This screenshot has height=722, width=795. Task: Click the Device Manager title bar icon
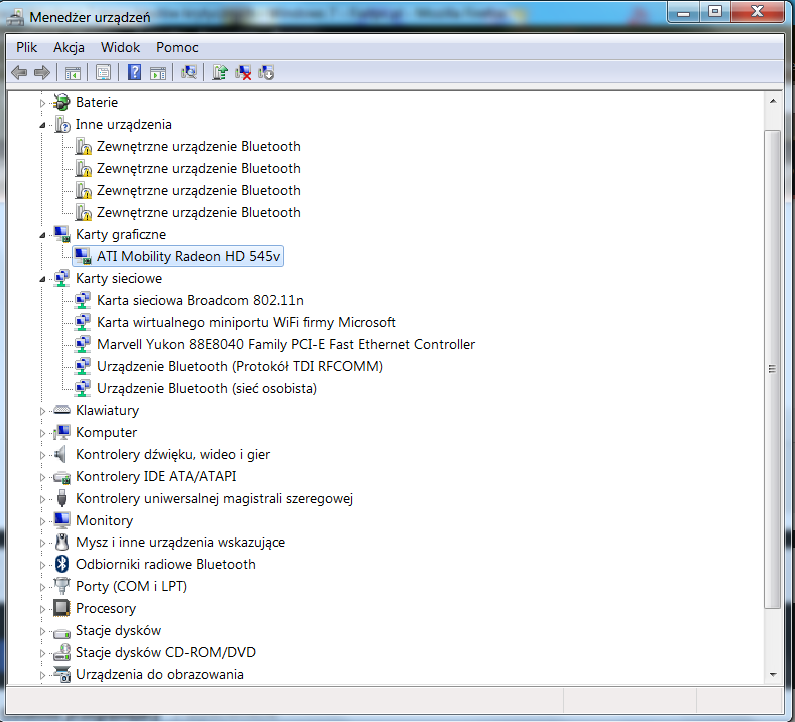click(x=15, y=17)
